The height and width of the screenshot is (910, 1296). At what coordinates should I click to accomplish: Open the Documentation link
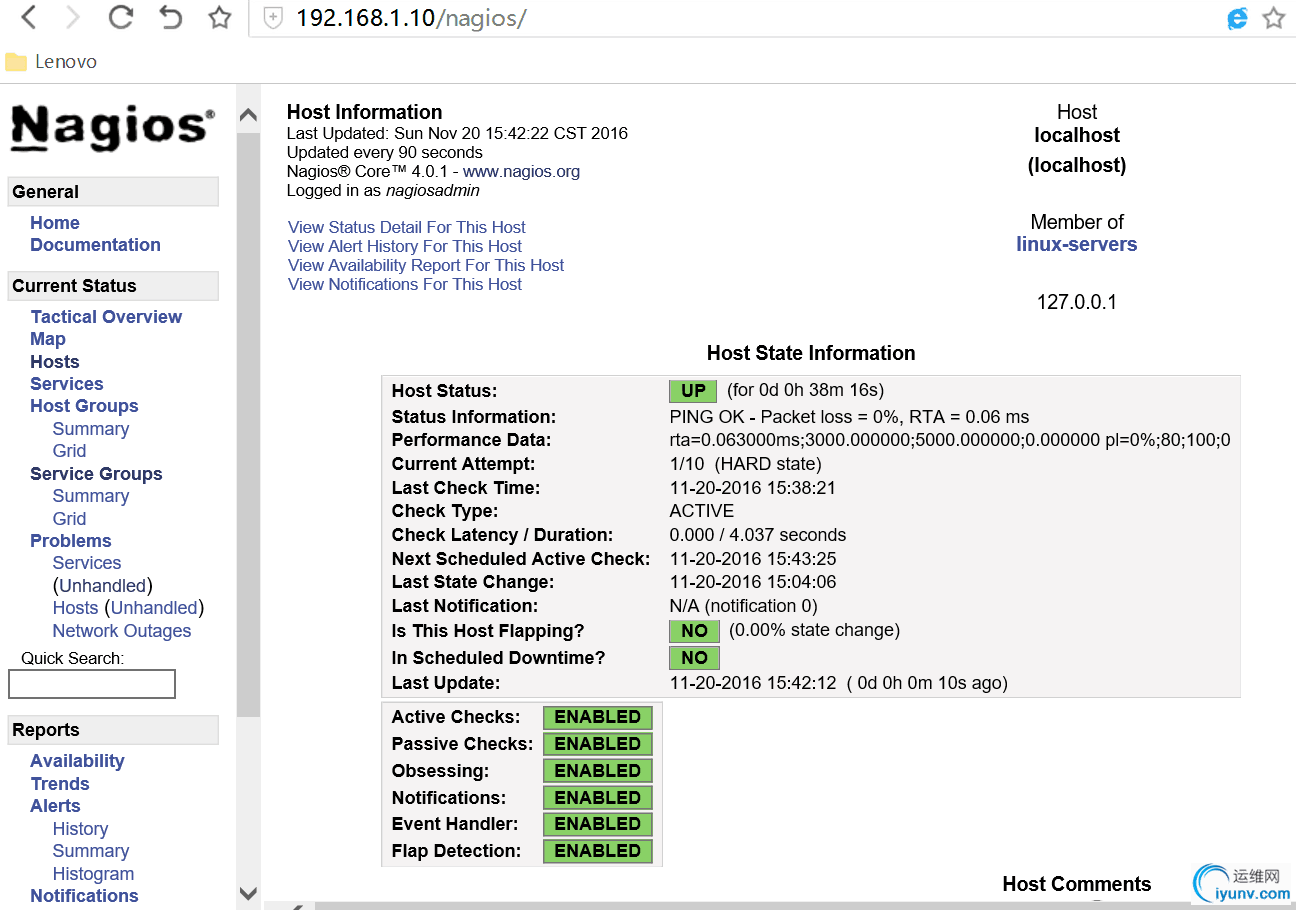[95, 245]
